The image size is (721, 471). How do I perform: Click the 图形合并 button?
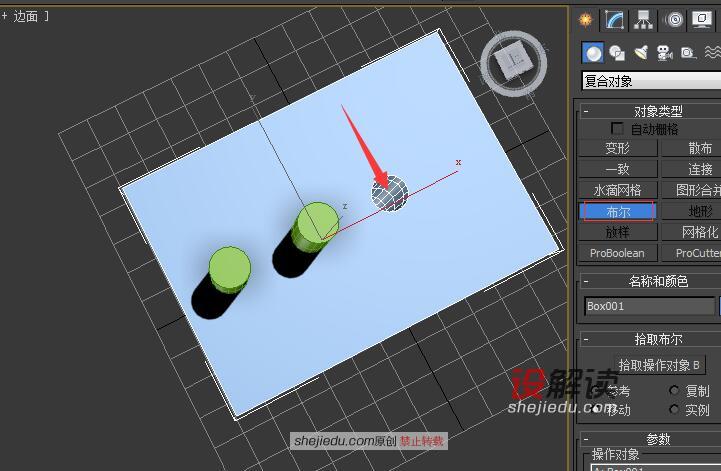click(x=691, y=190)
